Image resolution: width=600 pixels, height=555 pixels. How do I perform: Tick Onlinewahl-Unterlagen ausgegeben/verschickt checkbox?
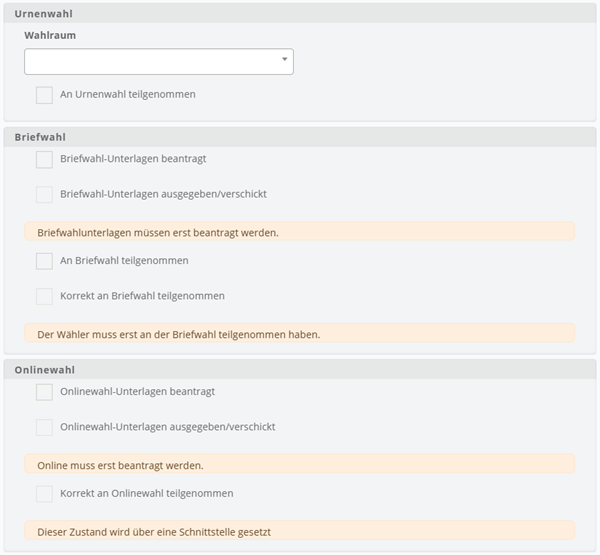click(x=44, y=427)
